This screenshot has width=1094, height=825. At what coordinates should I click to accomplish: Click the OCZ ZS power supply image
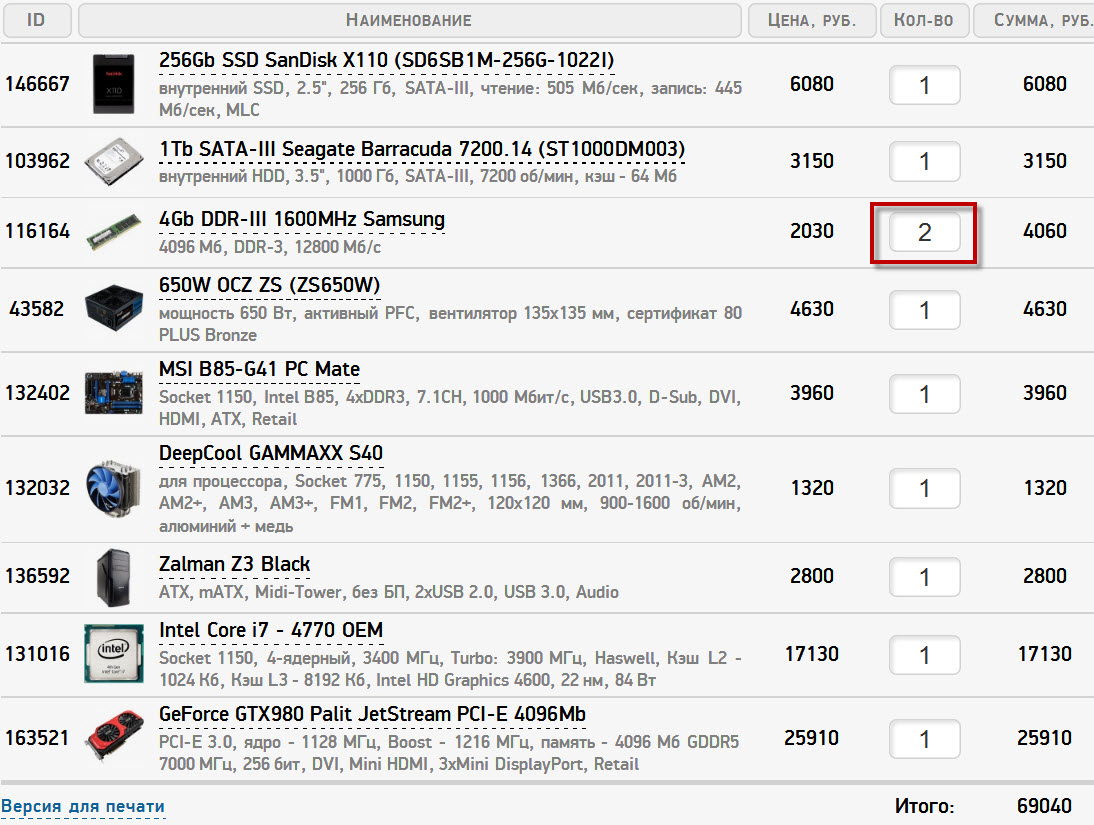click(x=114, y=307)
